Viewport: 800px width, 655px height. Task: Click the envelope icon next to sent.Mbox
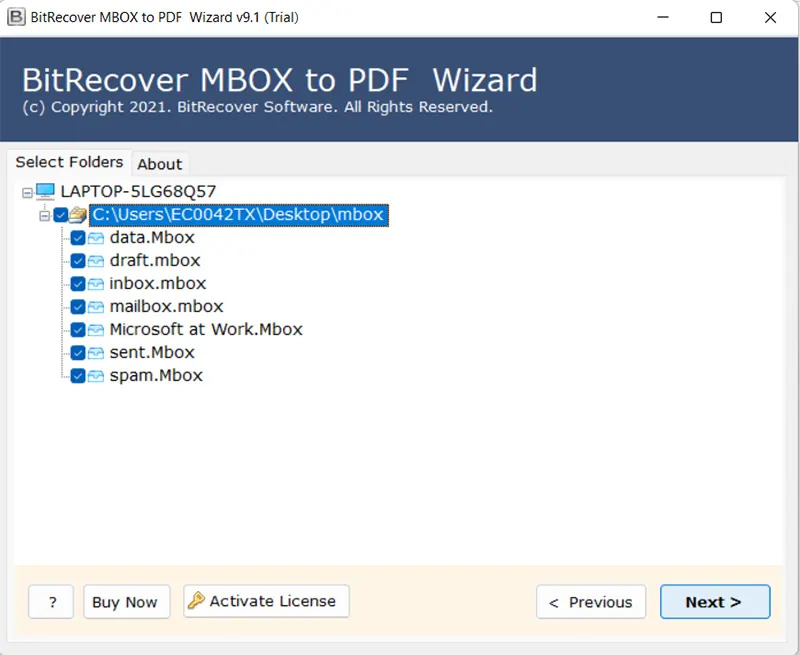[x=95, y=352]
